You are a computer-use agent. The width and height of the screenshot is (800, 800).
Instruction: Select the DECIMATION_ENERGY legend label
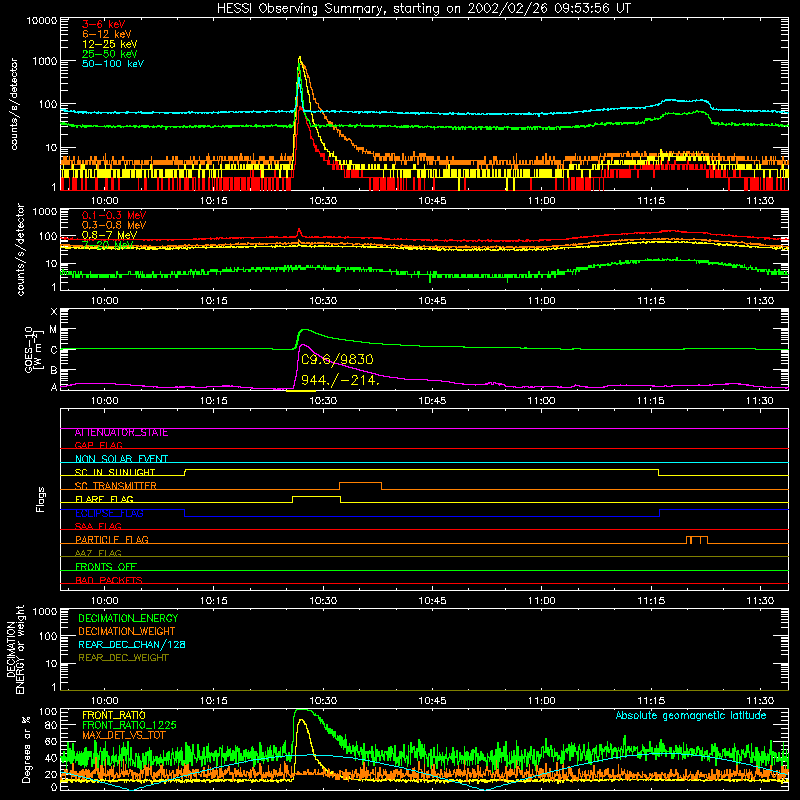[128, 618]
